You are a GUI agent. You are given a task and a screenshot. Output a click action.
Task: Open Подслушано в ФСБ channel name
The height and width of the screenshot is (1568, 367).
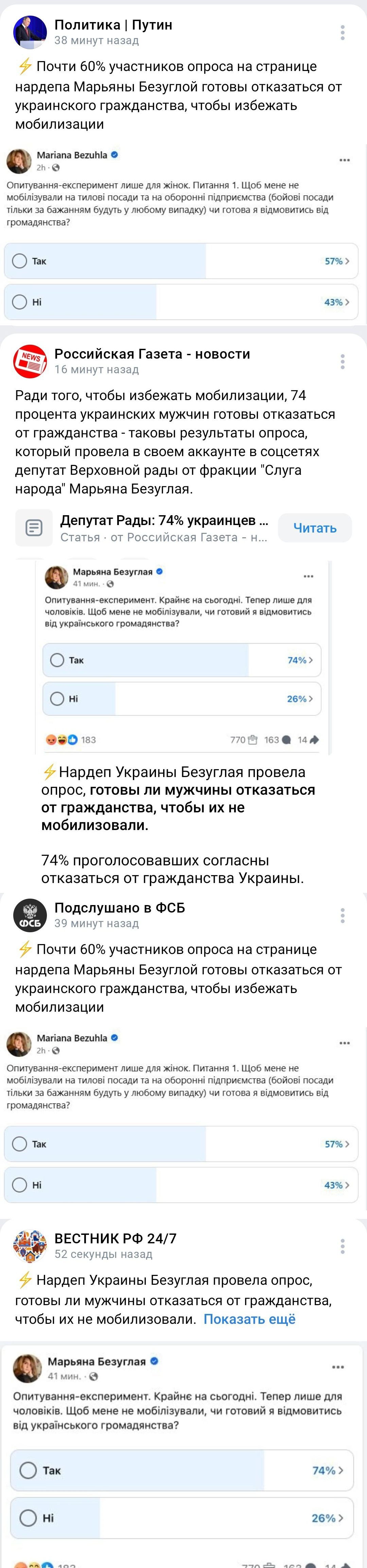[x=119, y=907]
